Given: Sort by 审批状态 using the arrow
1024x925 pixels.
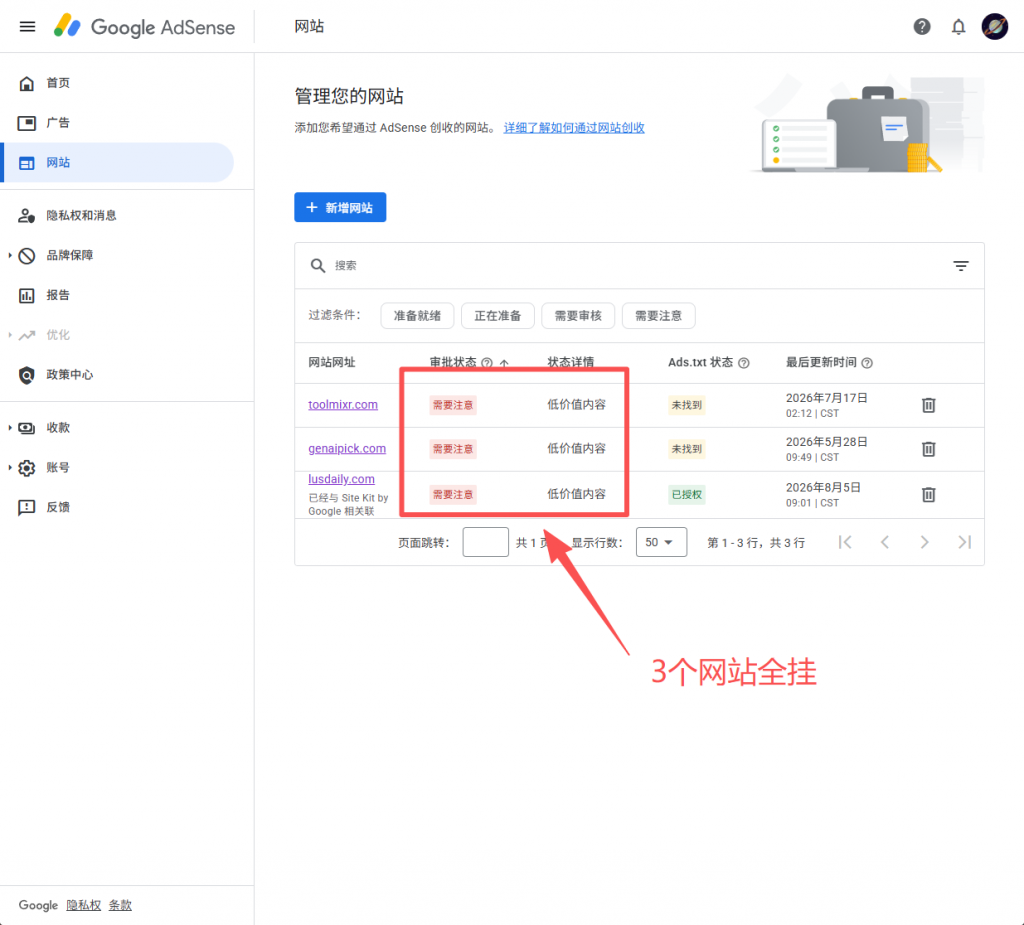Looking at the screenshot, I should [x=504, y=363].
